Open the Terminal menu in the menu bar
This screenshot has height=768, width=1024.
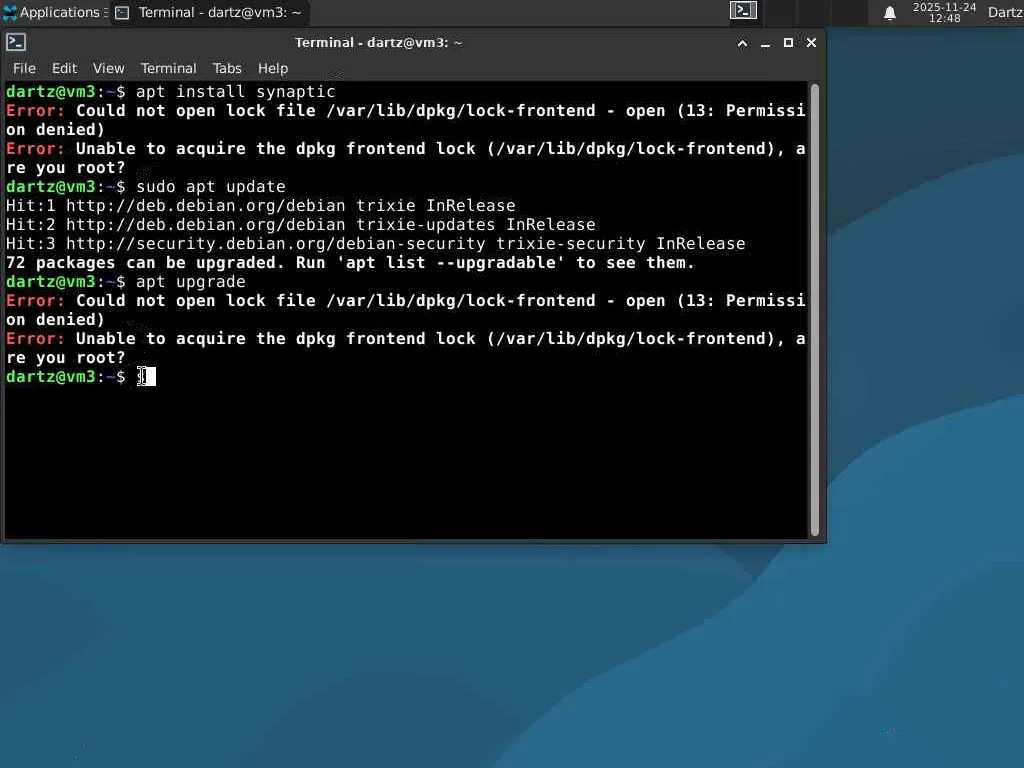pos(168,68)
